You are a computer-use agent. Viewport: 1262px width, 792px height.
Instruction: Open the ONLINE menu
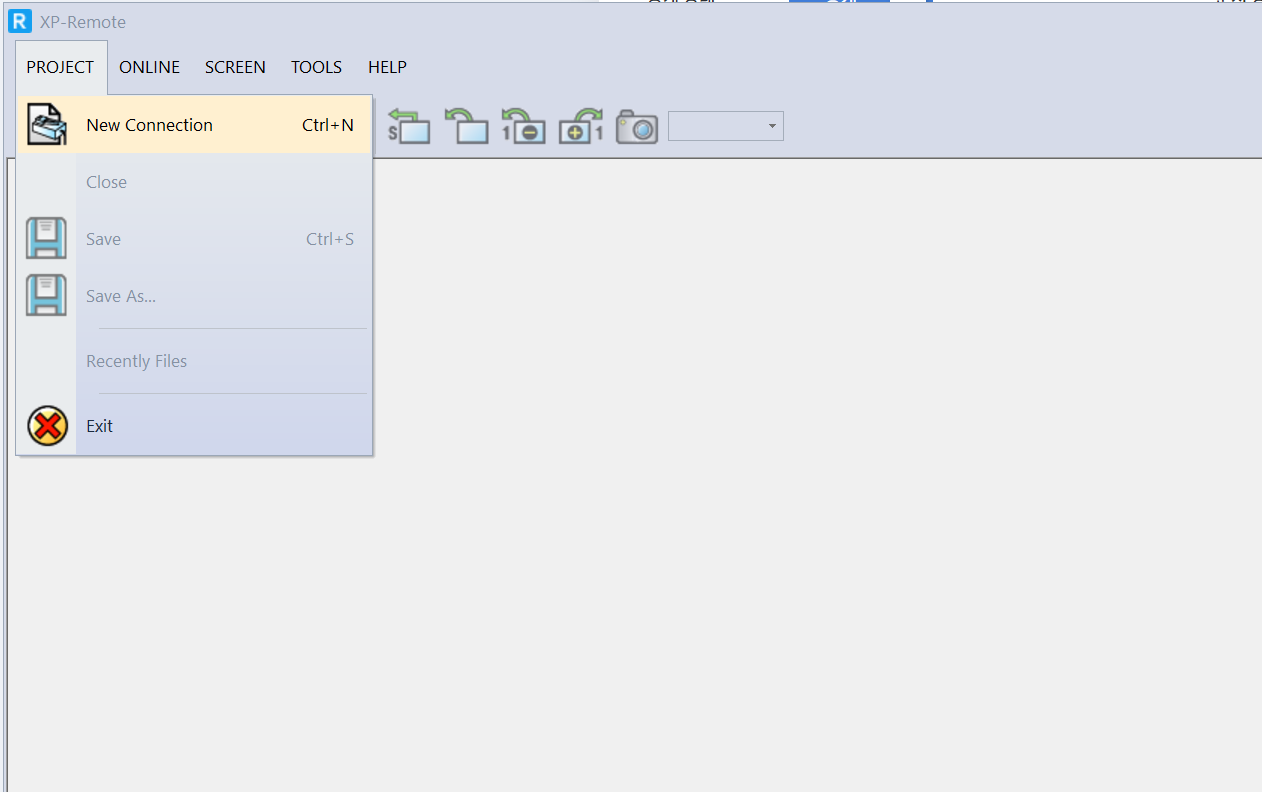(x=149, y=67)
